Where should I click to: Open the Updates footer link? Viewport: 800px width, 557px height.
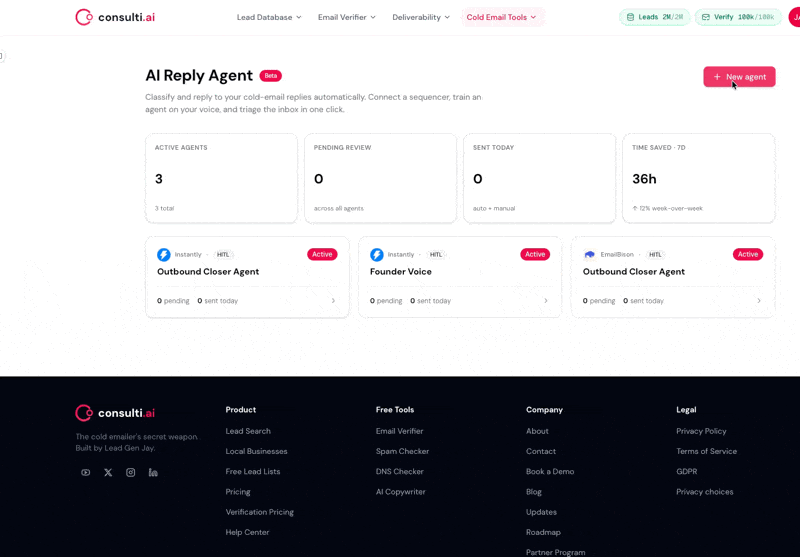(541, 512)
